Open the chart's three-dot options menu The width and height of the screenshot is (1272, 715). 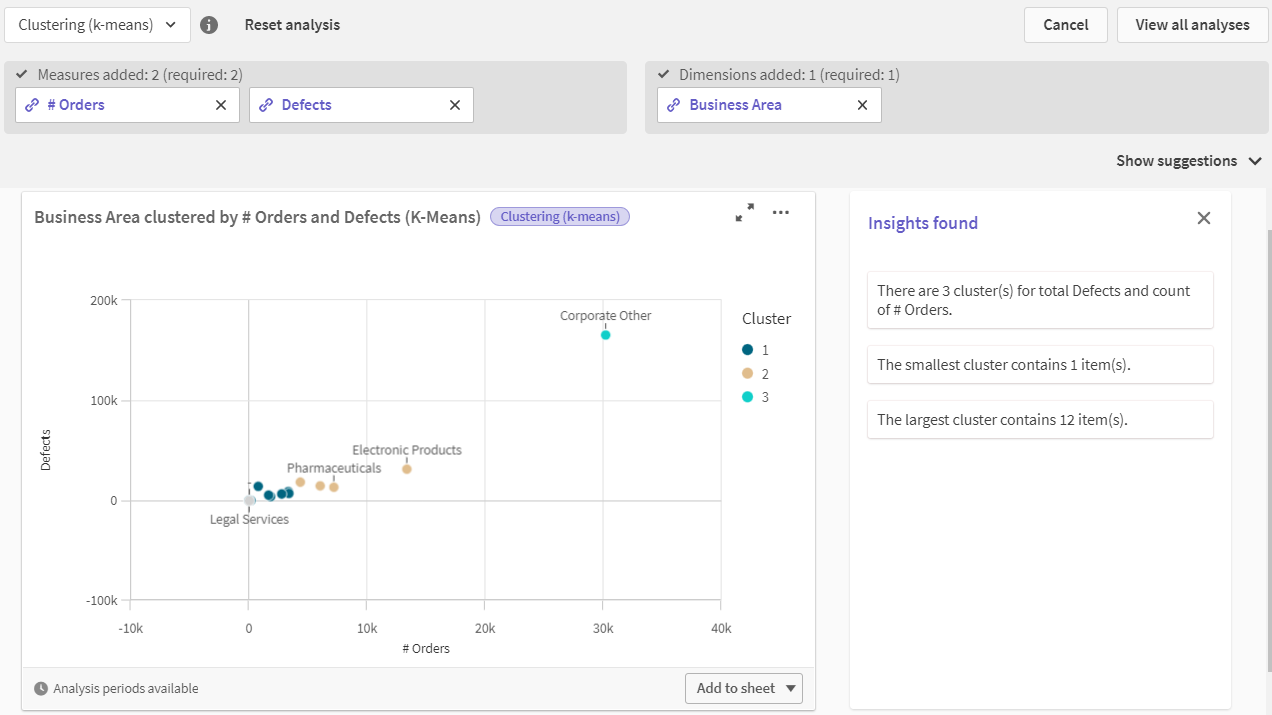coord(781,213)
